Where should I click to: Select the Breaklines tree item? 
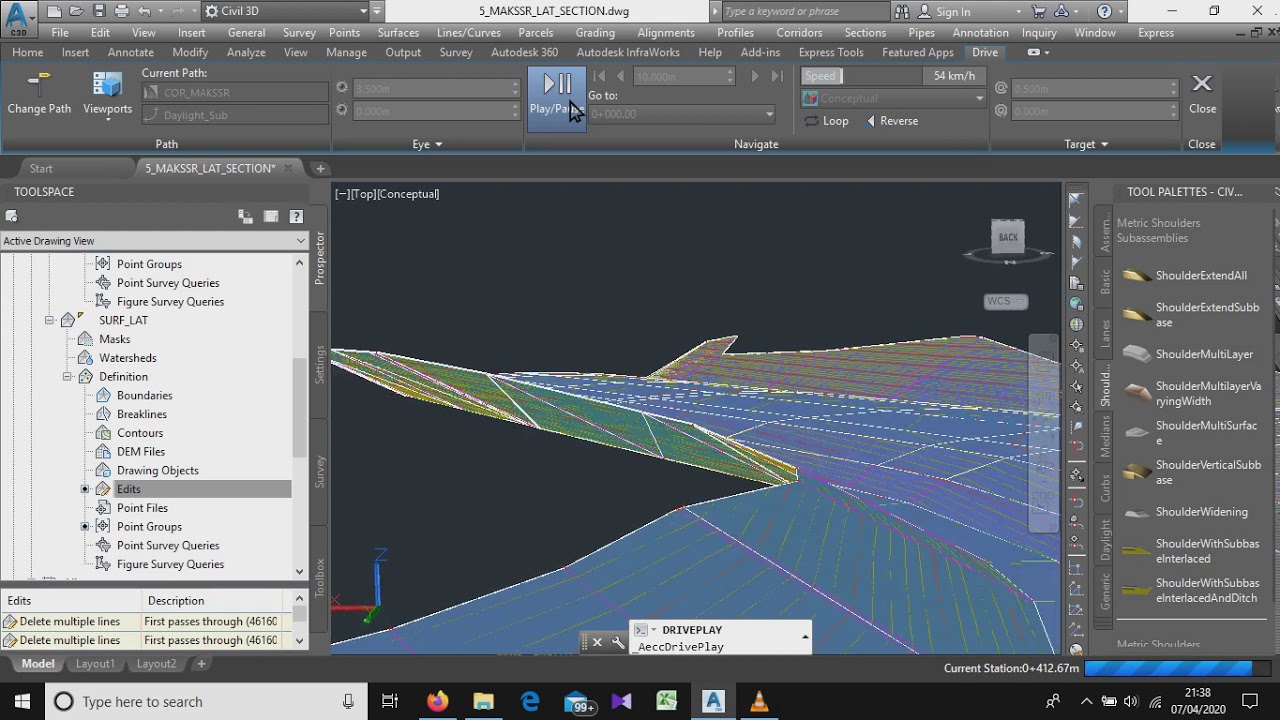[142, 414]
